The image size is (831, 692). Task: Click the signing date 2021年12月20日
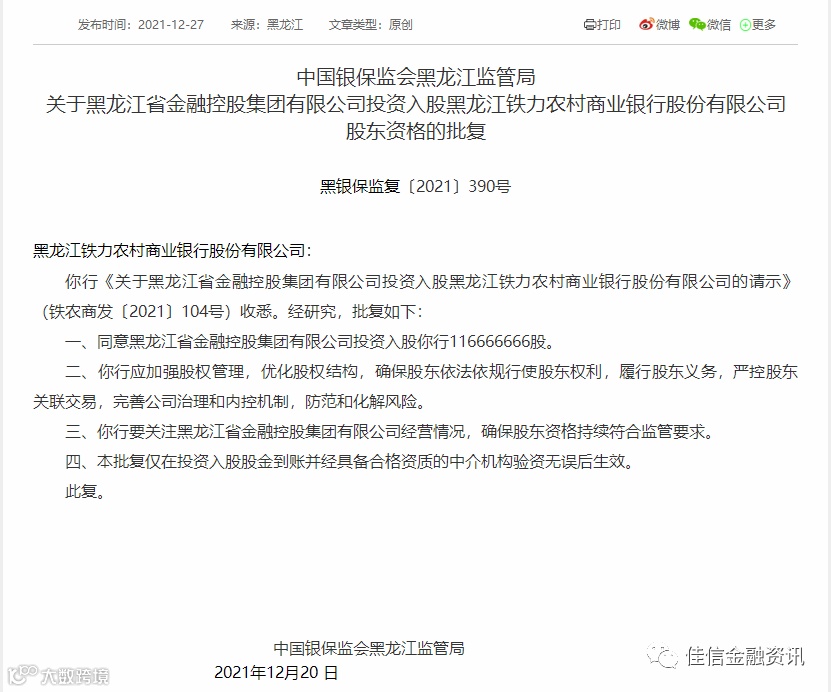pos(276,672)
